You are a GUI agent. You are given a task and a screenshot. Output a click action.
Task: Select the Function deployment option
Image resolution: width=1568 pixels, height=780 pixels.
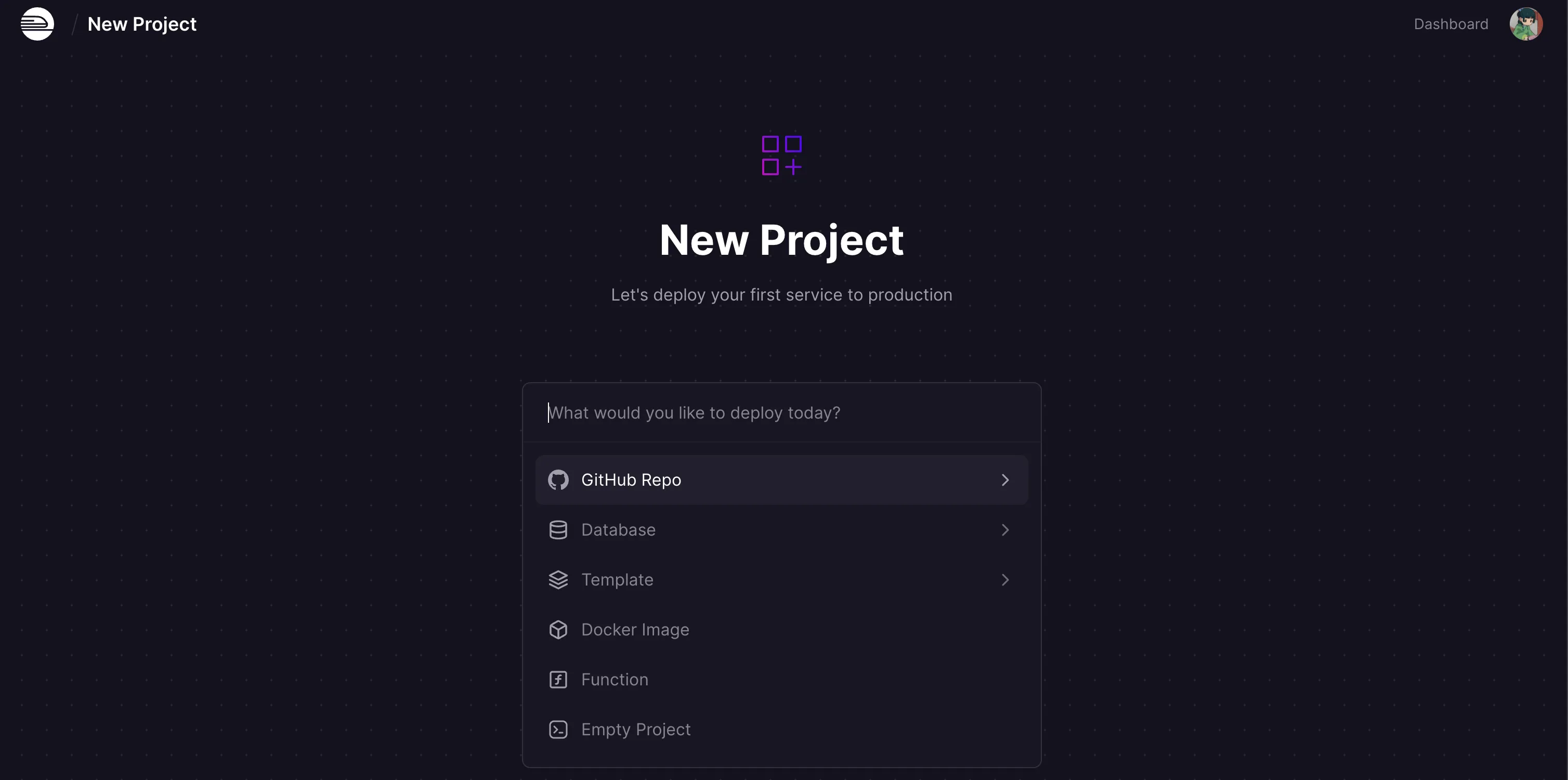tap(614, 680)
